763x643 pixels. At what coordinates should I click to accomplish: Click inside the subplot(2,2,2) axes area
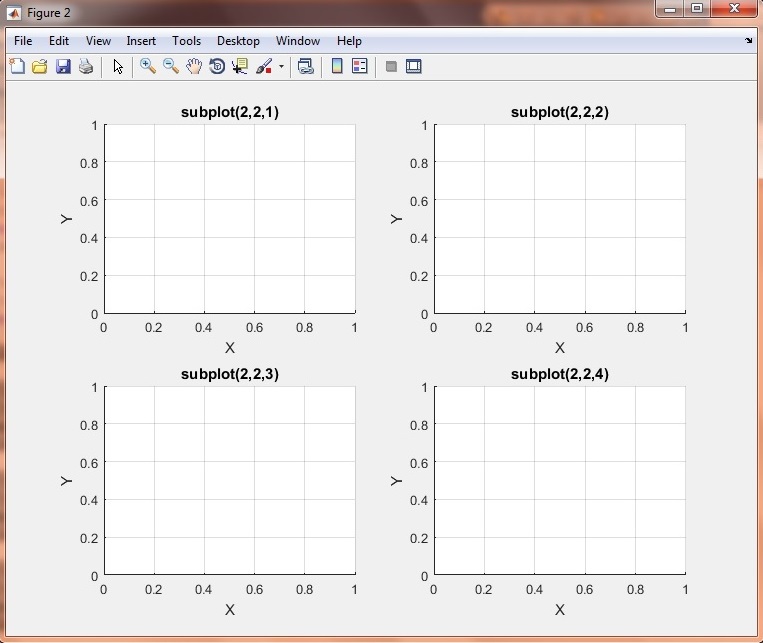(x=560, y=219)
